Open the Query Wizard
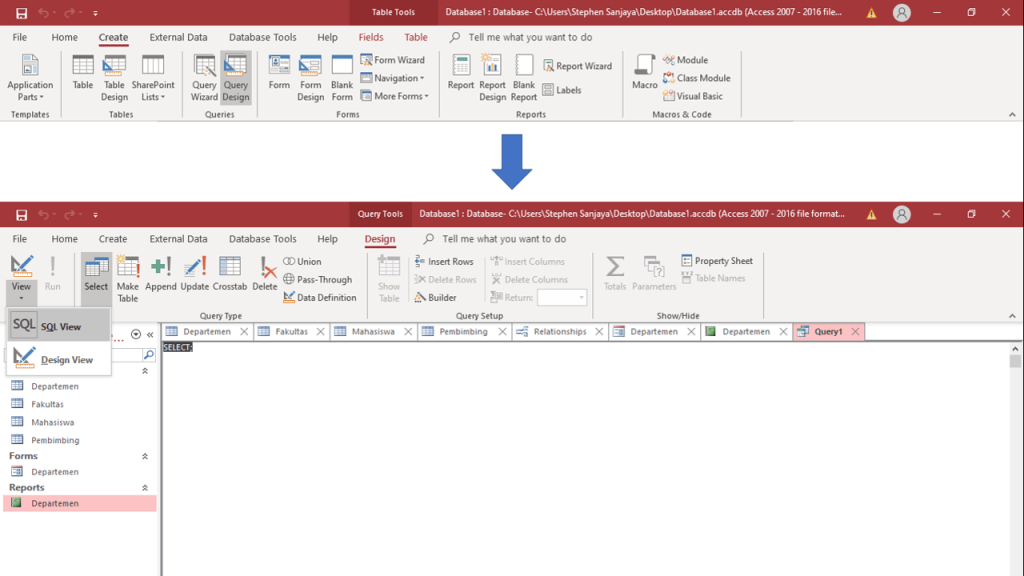 (204, 78)
